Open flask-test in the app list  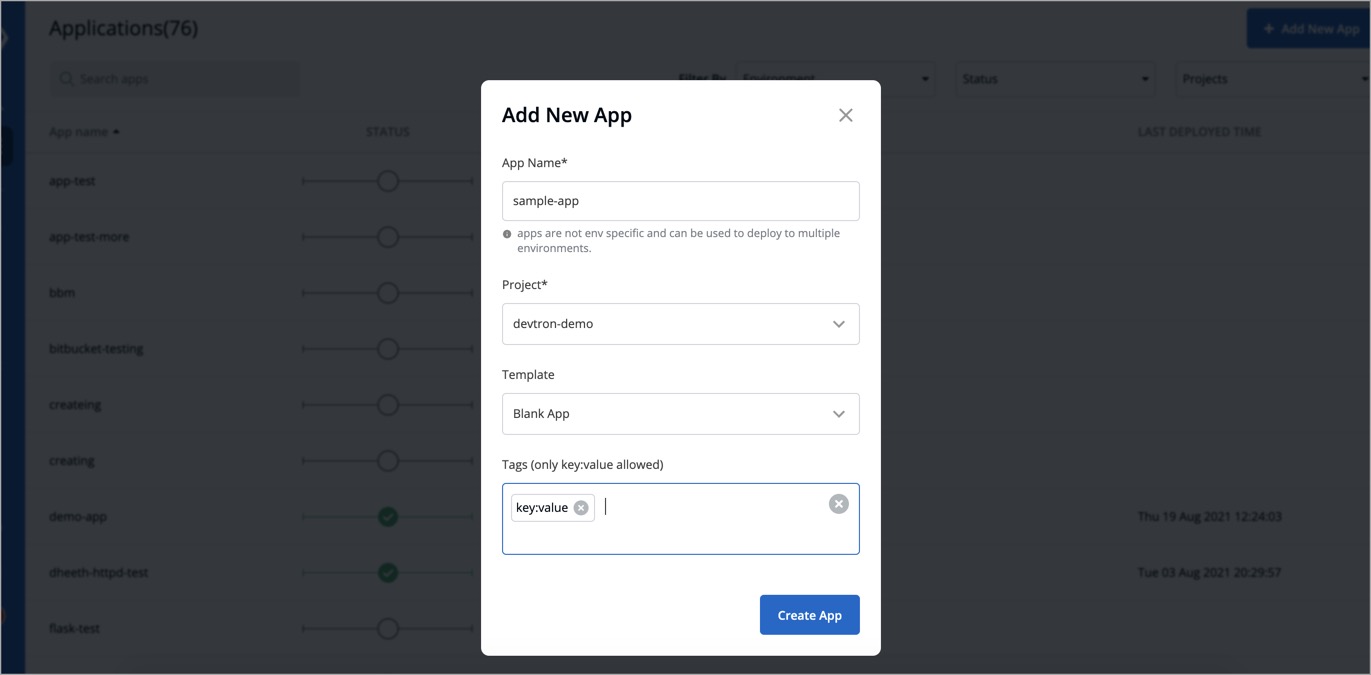click(x=74, y=629)
